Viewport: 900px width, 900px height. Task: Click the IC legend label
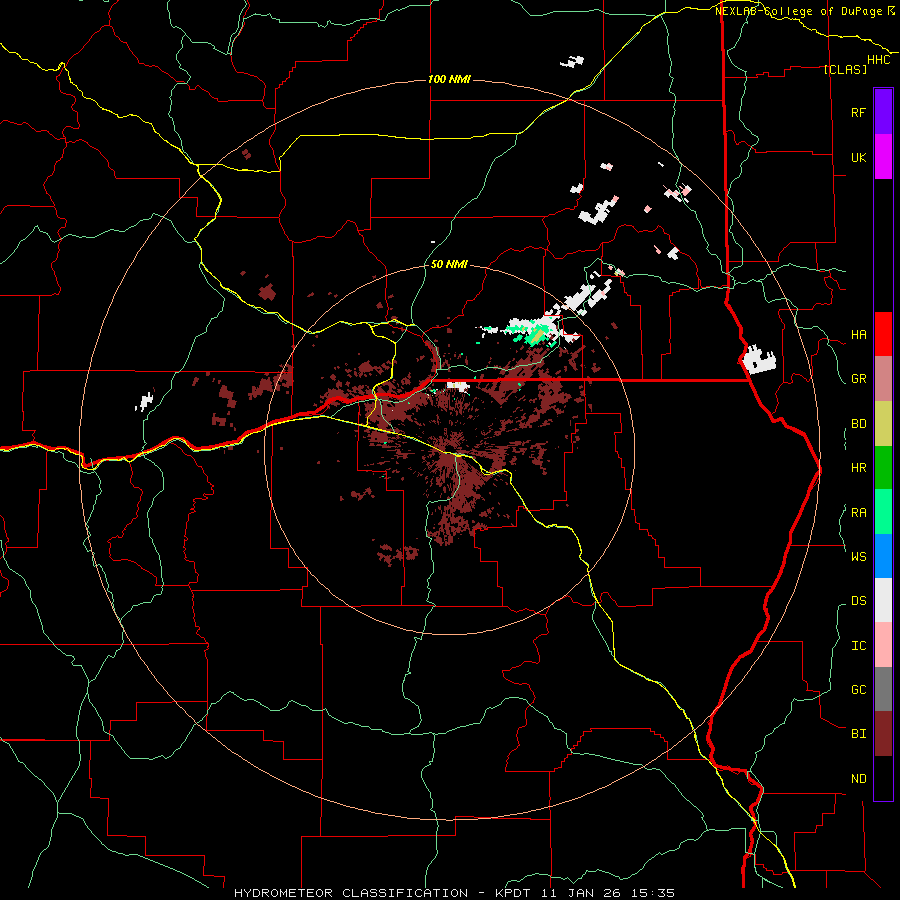tap(858, 646)
